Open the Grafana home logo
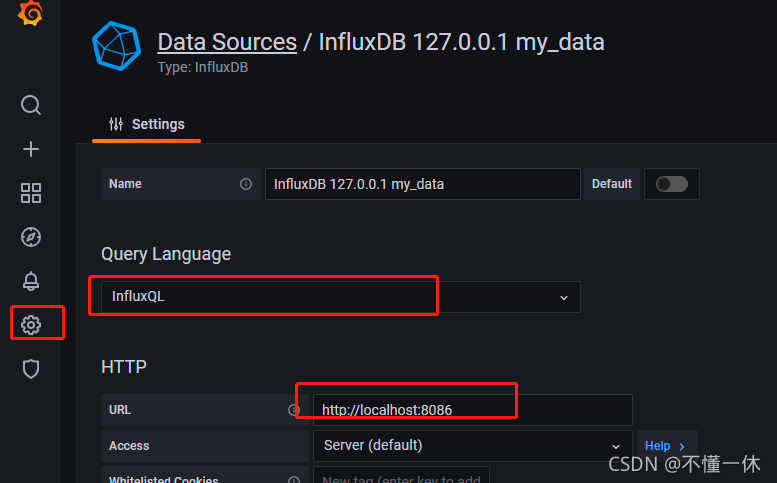Screen dimensions: 777x483 [30, 12]
